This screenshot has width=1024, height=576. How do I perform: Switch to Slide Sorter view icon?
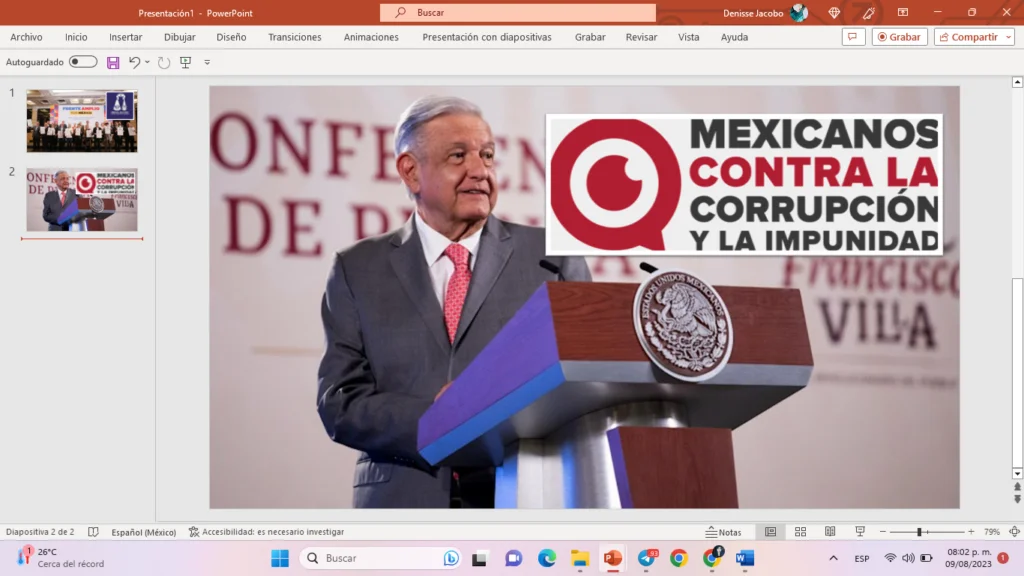point(800,532)
